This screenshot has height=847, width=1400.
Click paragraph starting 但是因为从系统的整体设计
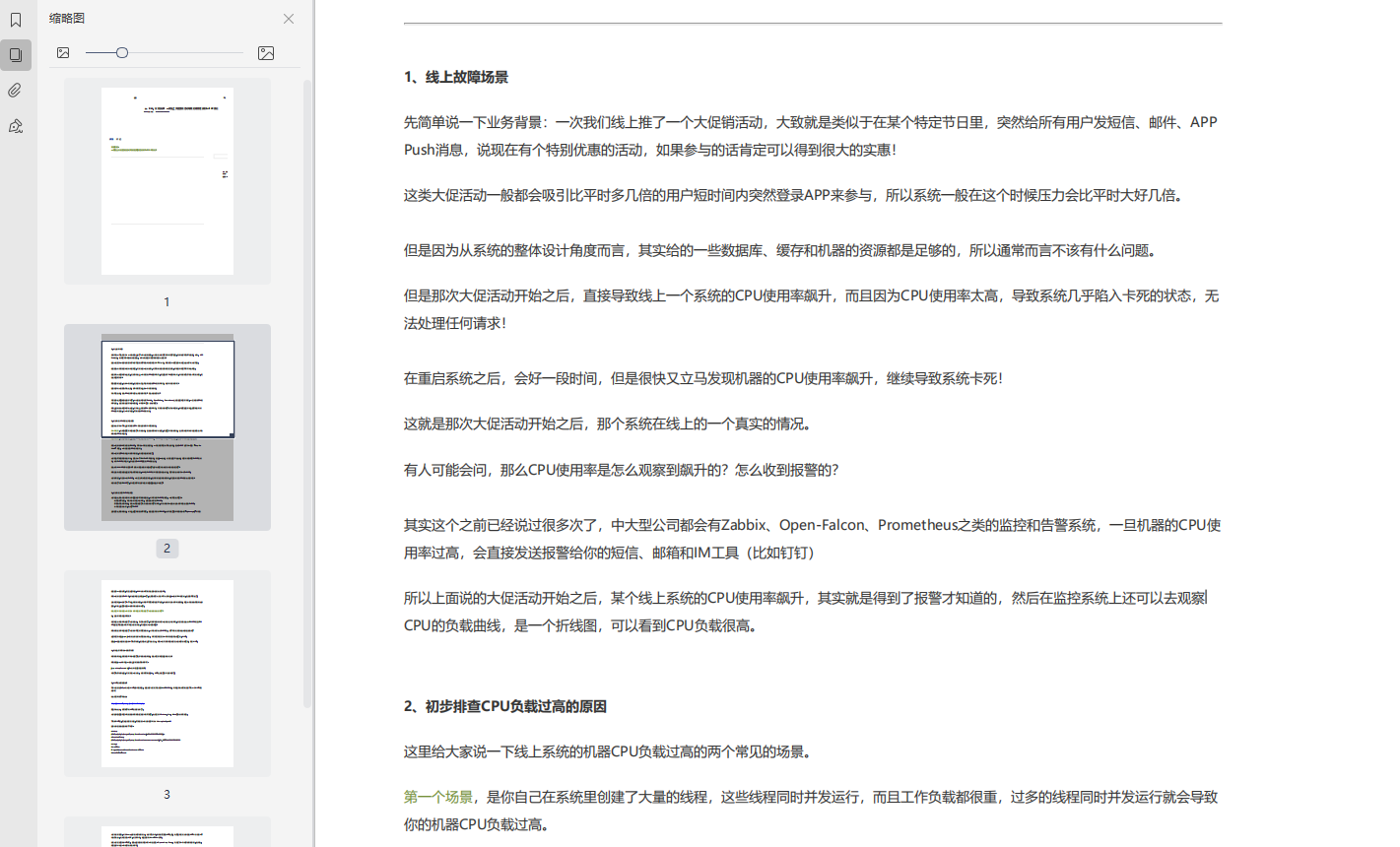(x=782, y=250)
